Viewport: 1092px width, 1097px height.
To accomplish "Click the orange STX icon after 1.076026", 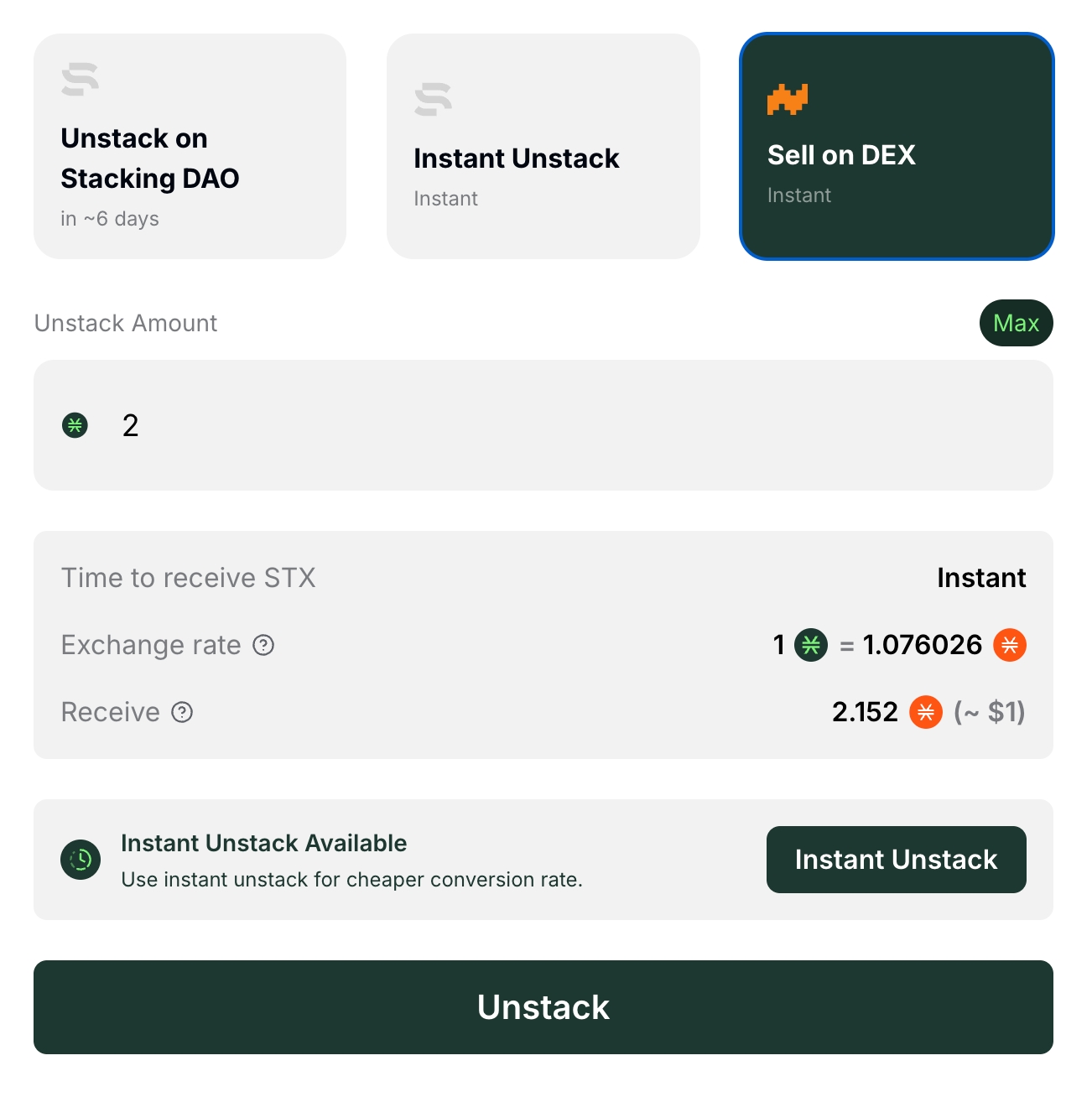I will 1010,645.
